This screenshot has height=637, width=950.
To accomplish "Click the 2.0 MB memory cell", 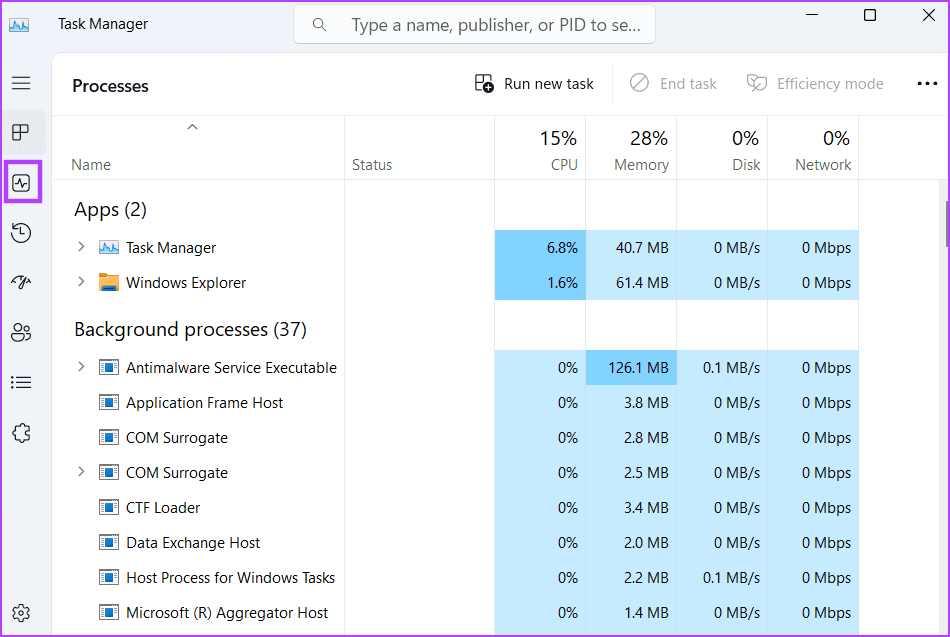I will pyautogui.click(x=631, y=542).
